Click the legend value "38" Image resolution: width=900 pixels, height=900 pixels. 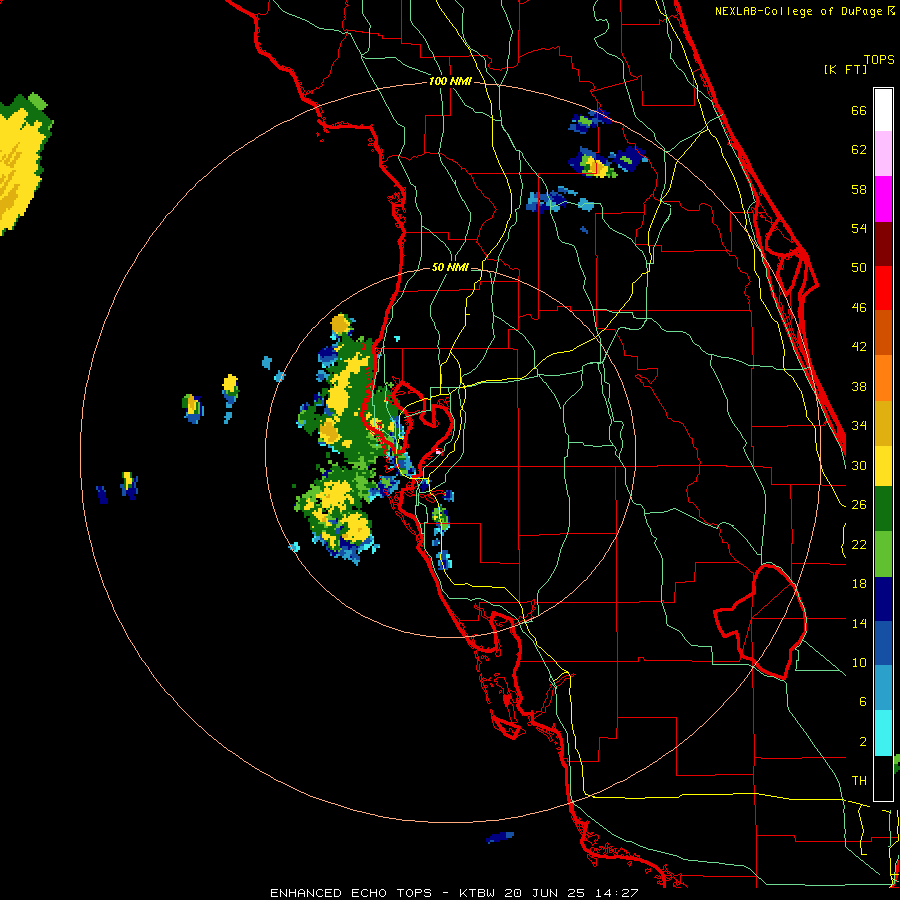click(x=859, y=386)
